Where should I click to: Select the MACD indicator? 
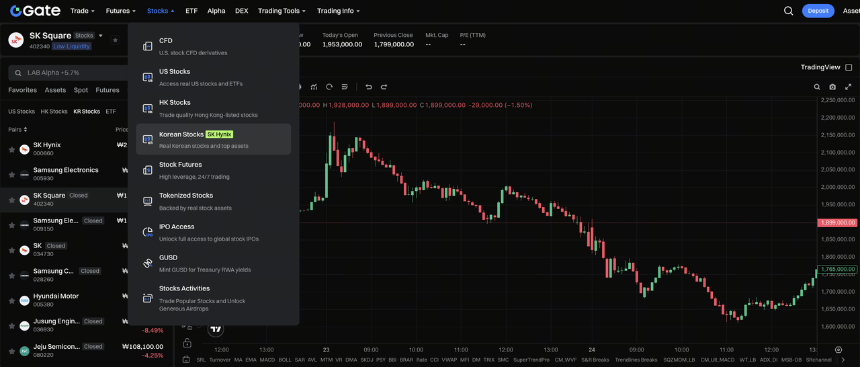[x=268, y=360]
